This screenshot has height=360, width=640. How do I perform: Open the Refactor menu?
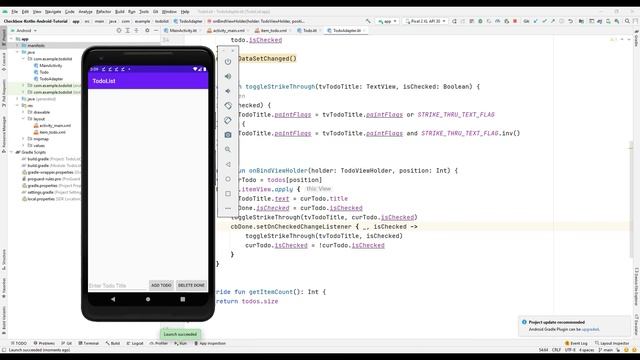(103, 12)
